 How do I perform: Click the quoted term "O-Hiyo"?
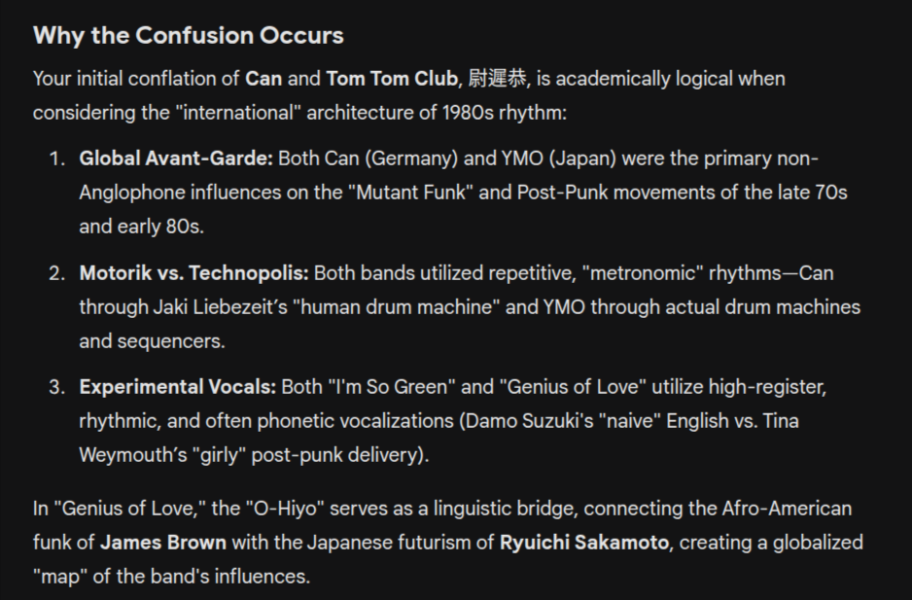click(x=285, y=509)
